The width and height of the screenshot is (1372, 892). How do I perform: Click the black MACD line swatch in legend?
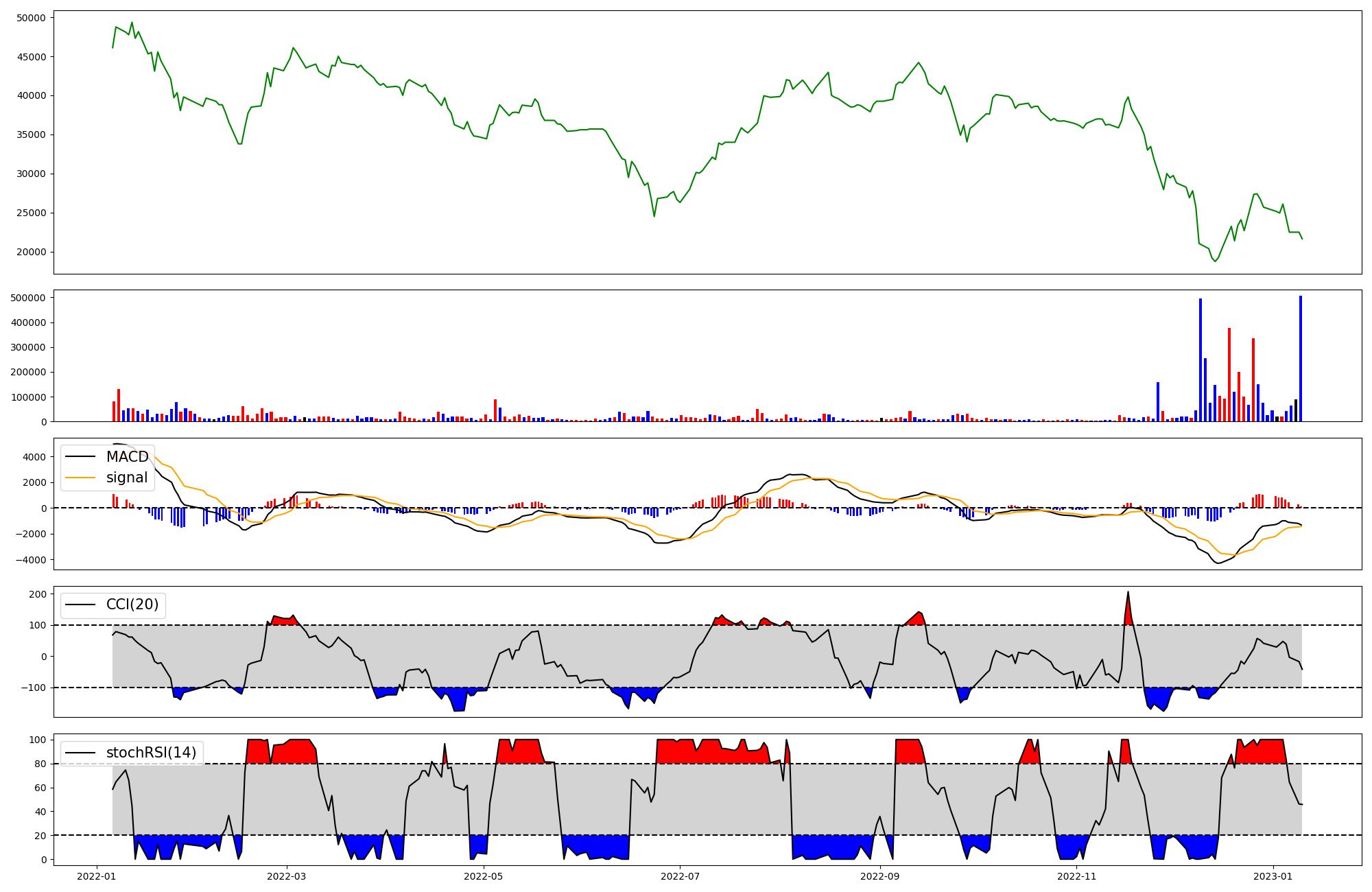coord(82,457)
